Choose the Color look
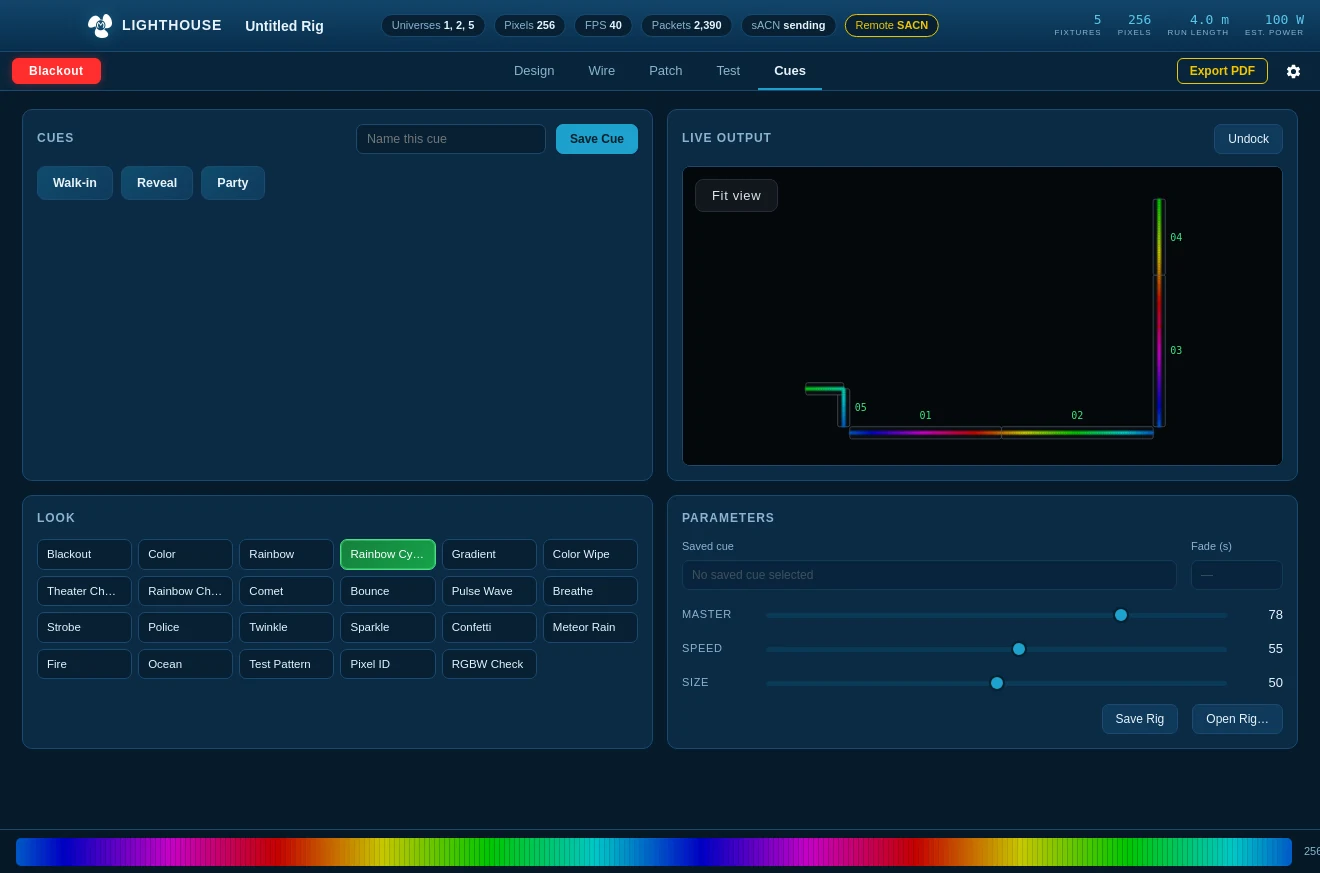Viewport: 1320px width, 873px height. (x=185, y=554)
